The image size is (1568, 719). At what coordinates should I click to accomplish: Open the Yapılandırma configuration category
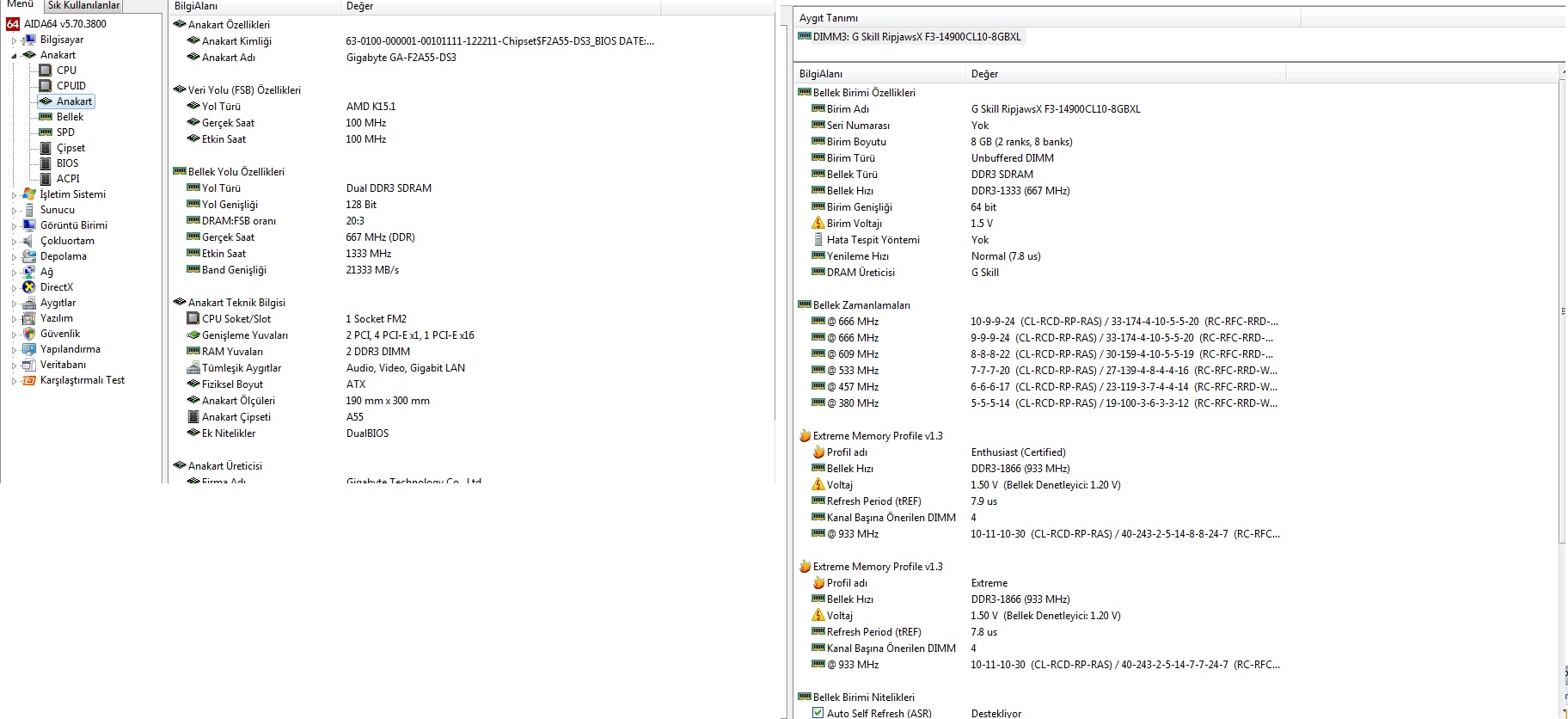(70, 349)
